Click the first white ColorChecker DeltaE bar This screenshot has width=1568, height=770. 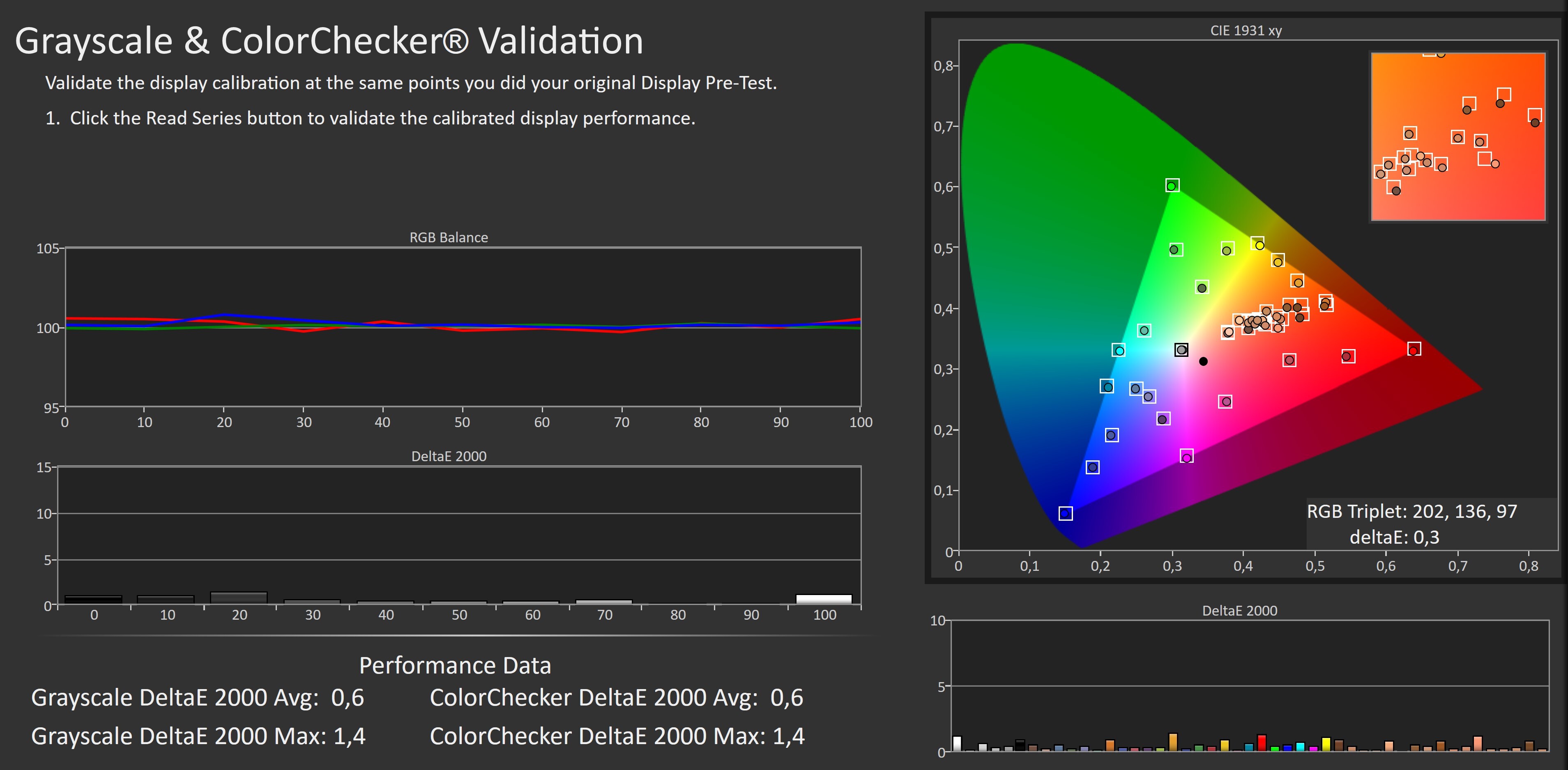[x=957, y=744]
